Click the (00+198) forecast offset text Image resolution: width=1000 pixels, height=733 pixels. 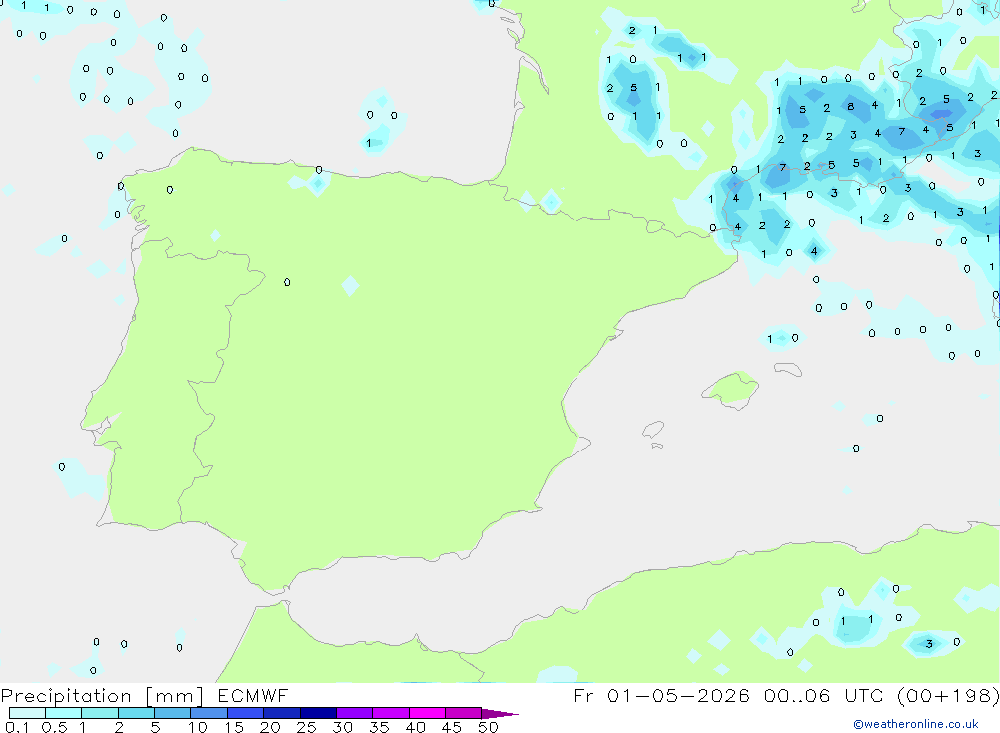[x=948, y=696]
